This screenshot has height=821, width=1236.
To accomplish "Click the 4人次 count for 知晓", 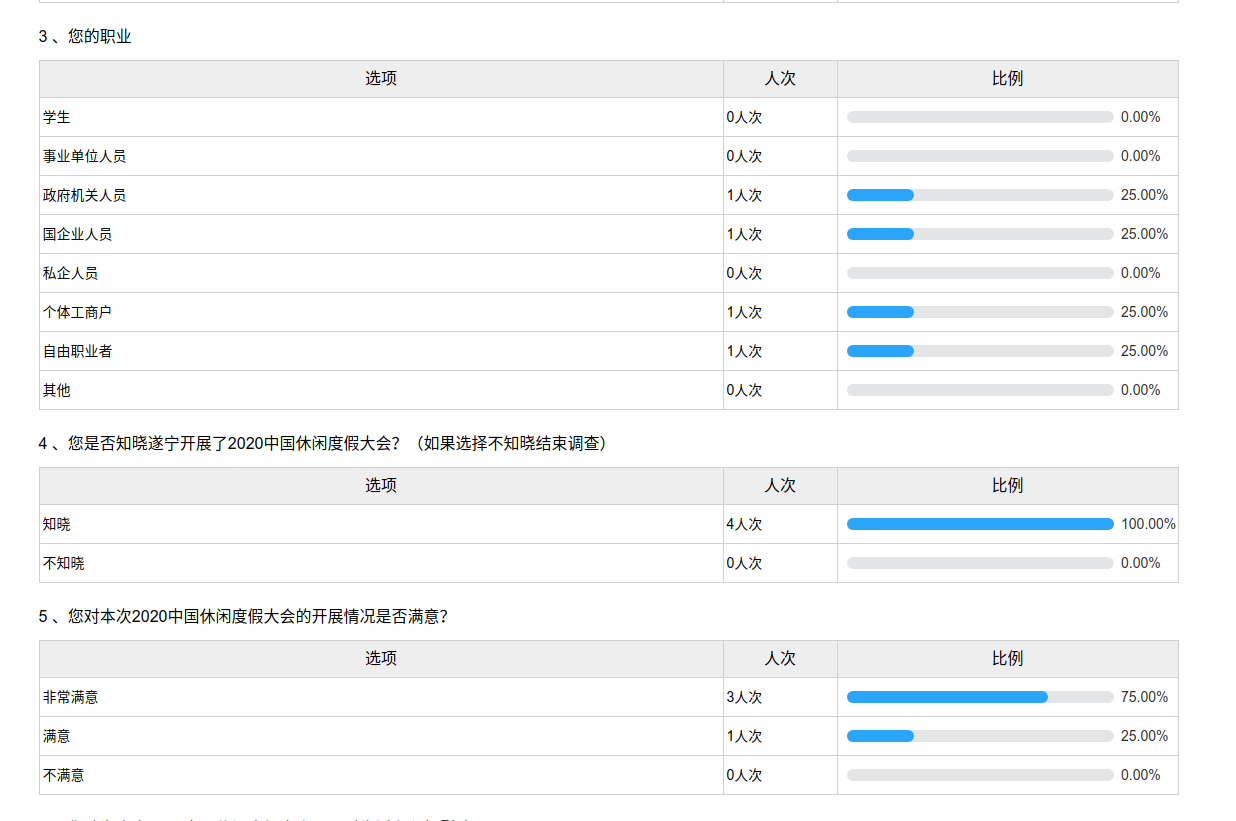I will click(x=744, y=524).
